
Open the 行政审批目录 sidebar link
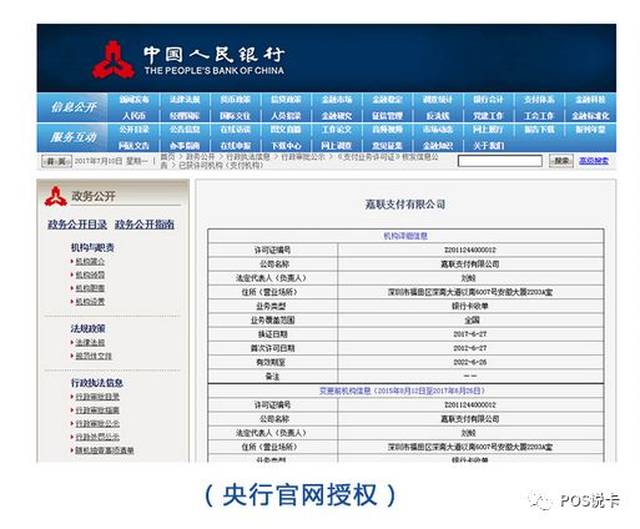pyautogui.click(x=97, y=397)
